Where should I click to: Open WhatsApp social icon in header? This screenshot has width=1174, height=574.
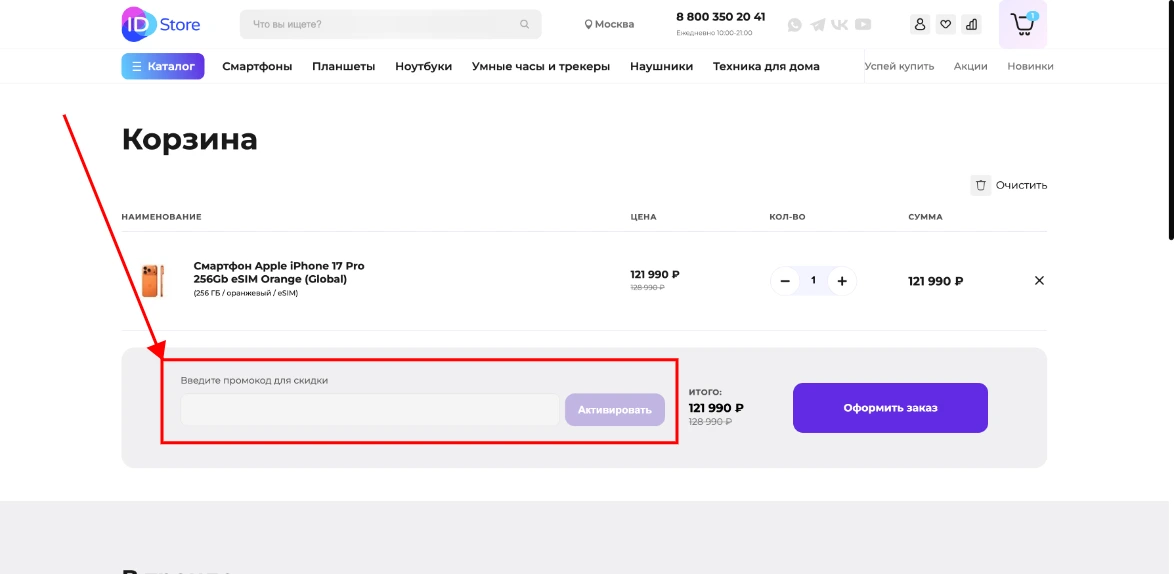click(794, 25)
